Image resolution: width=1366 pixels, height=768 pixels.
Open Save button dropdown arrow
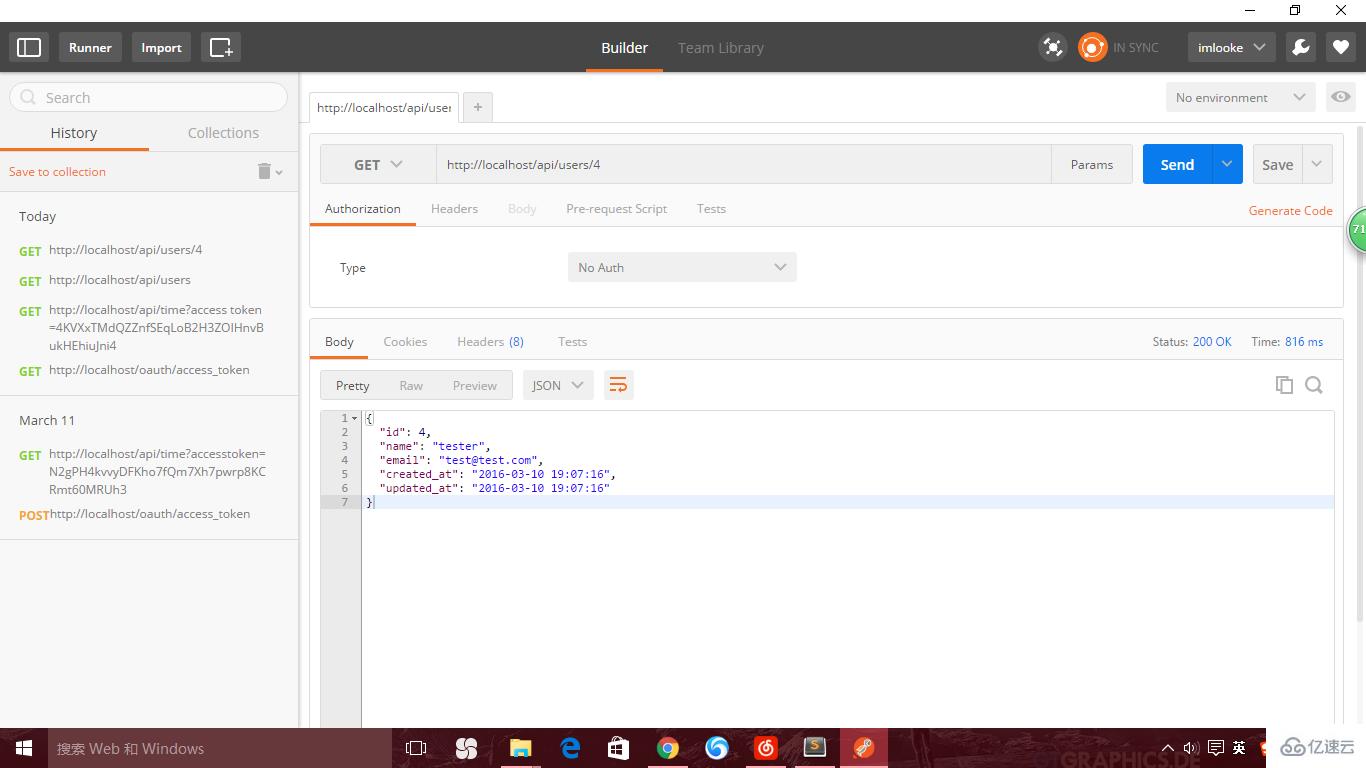click(1317, 164)
